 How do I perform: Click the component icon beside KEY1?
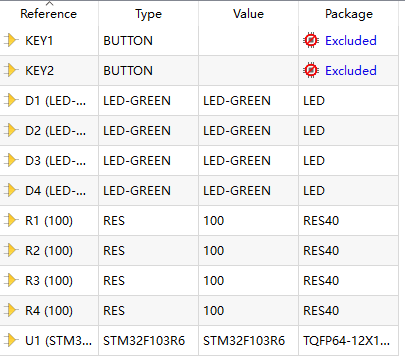coord(11,40)
